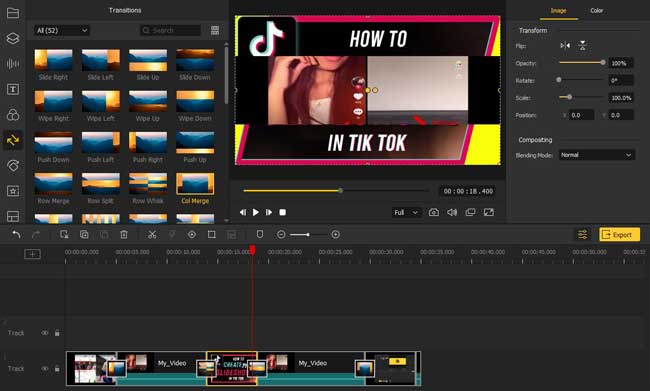This screenshot has width=650, height=391.
Task: Flip the image horizontally
Action: pyautogui.click(x=565, y=46)
